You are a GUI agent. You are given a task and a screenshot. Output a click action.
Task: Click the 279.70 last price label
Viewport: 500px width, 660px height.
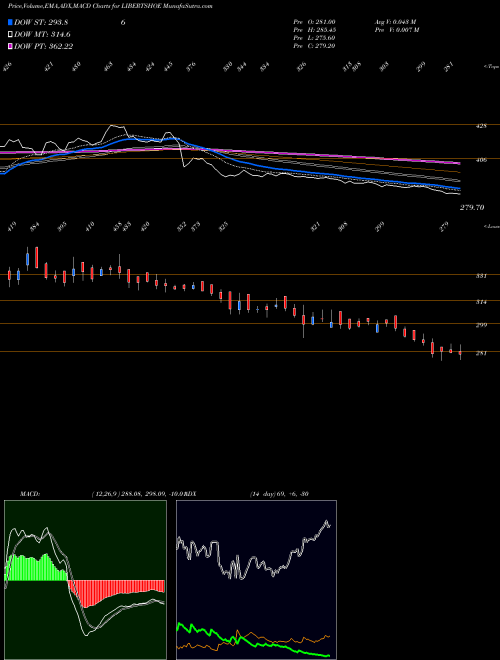[x=472, y=208]
